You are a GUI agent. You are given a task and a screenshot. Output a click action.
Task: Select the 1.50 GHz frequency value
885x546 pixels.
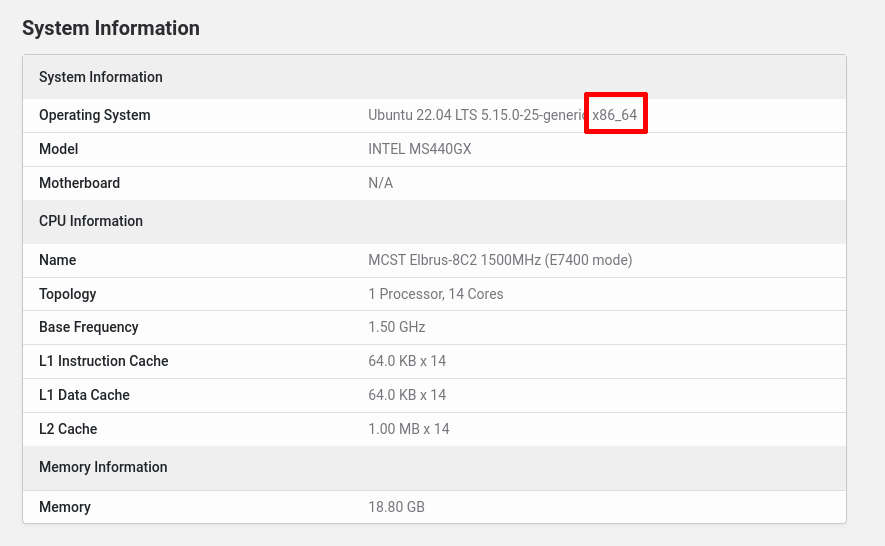point(396,327)
